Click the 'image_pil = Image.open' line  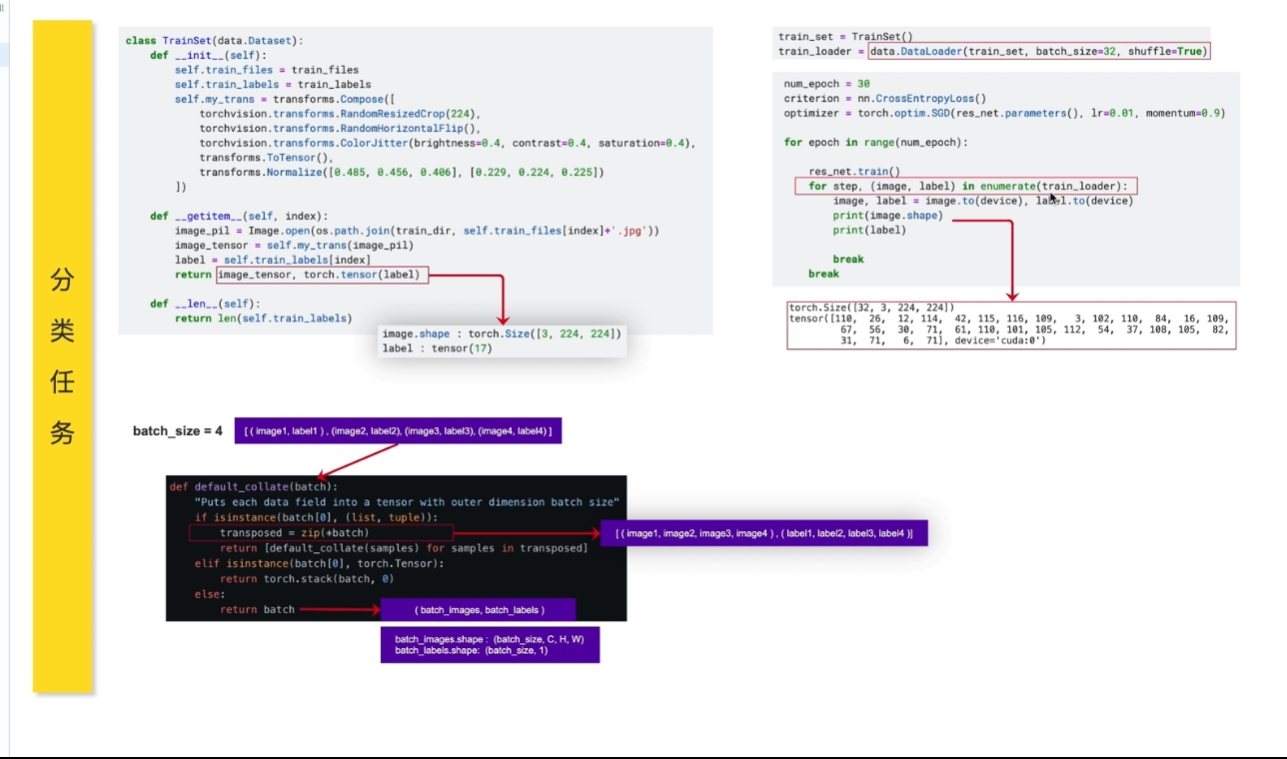(417, 231)
